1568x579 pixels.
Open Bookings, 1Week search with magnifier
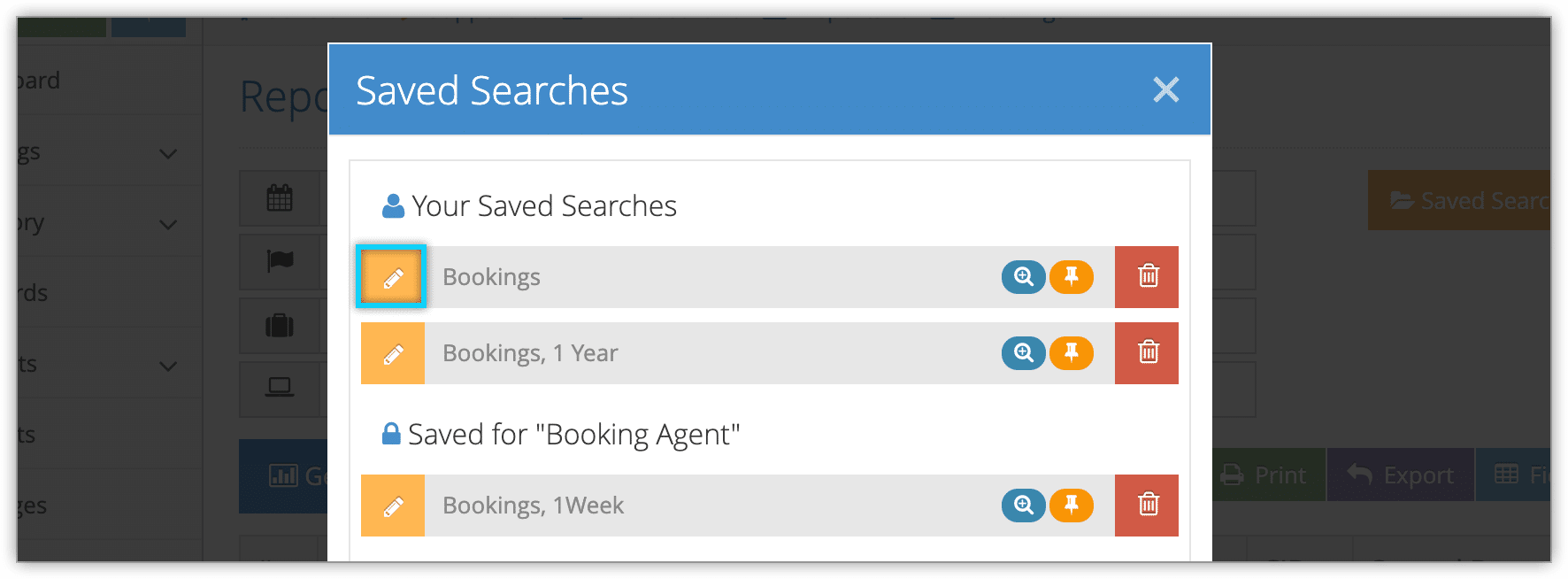pos(1024,506)
